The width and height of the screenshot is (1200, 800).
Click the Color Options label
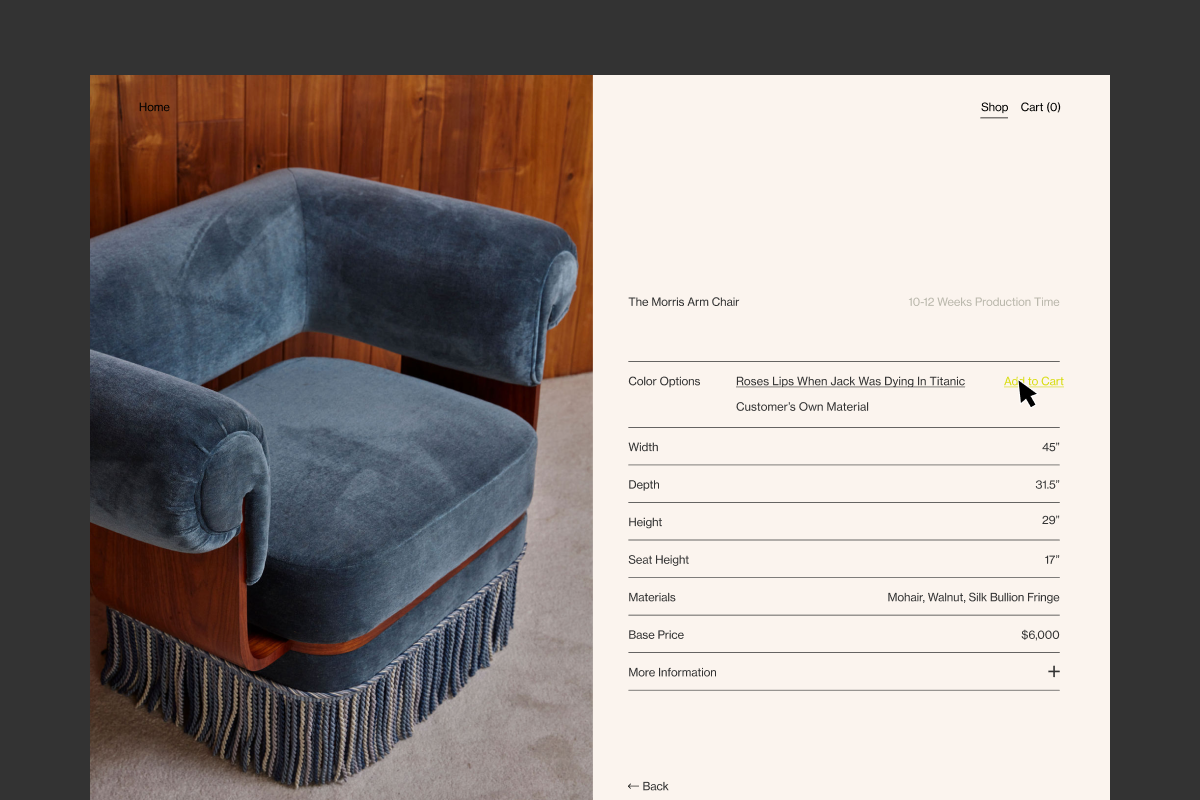click(x=664, y=381)
